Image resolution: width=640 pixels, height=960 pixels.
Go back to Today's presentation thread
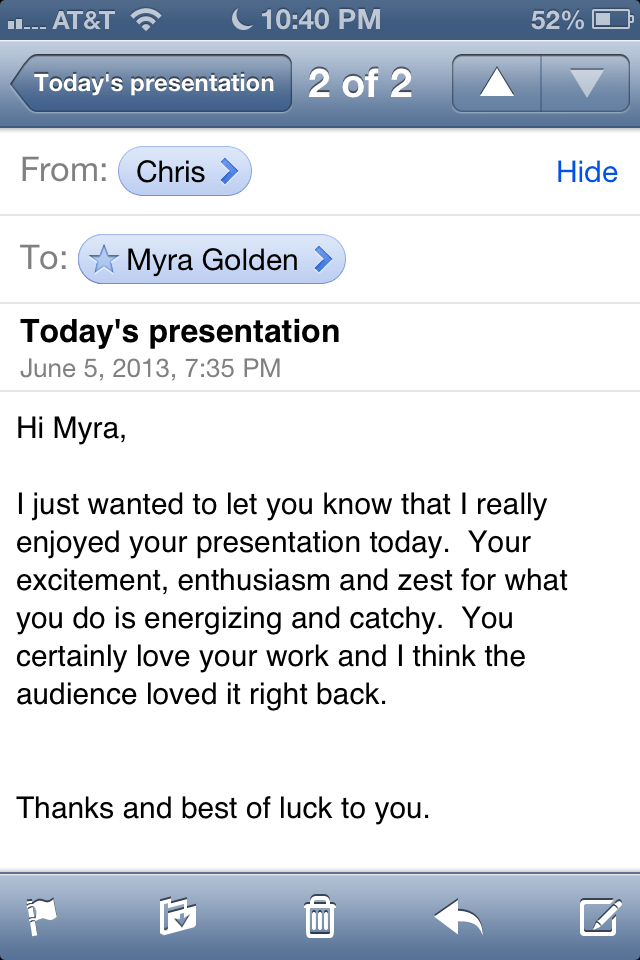coord(150,84)
